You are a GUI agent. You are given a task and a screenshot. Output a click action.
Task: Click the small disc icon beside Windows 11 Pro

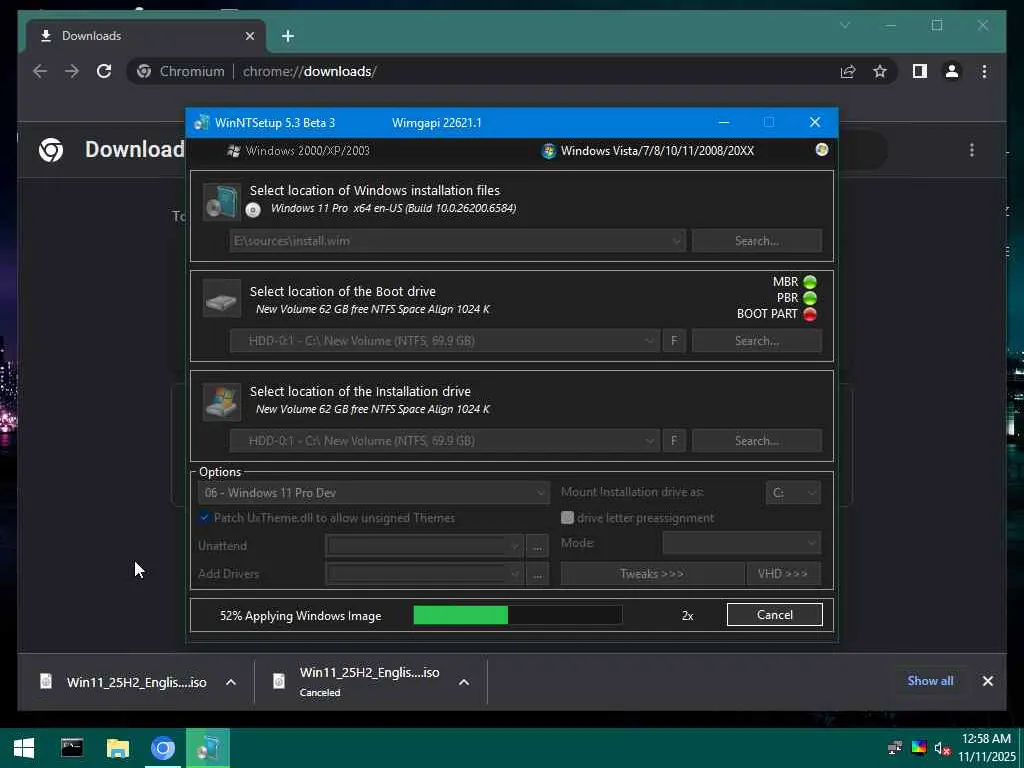[x=253, y=210]
